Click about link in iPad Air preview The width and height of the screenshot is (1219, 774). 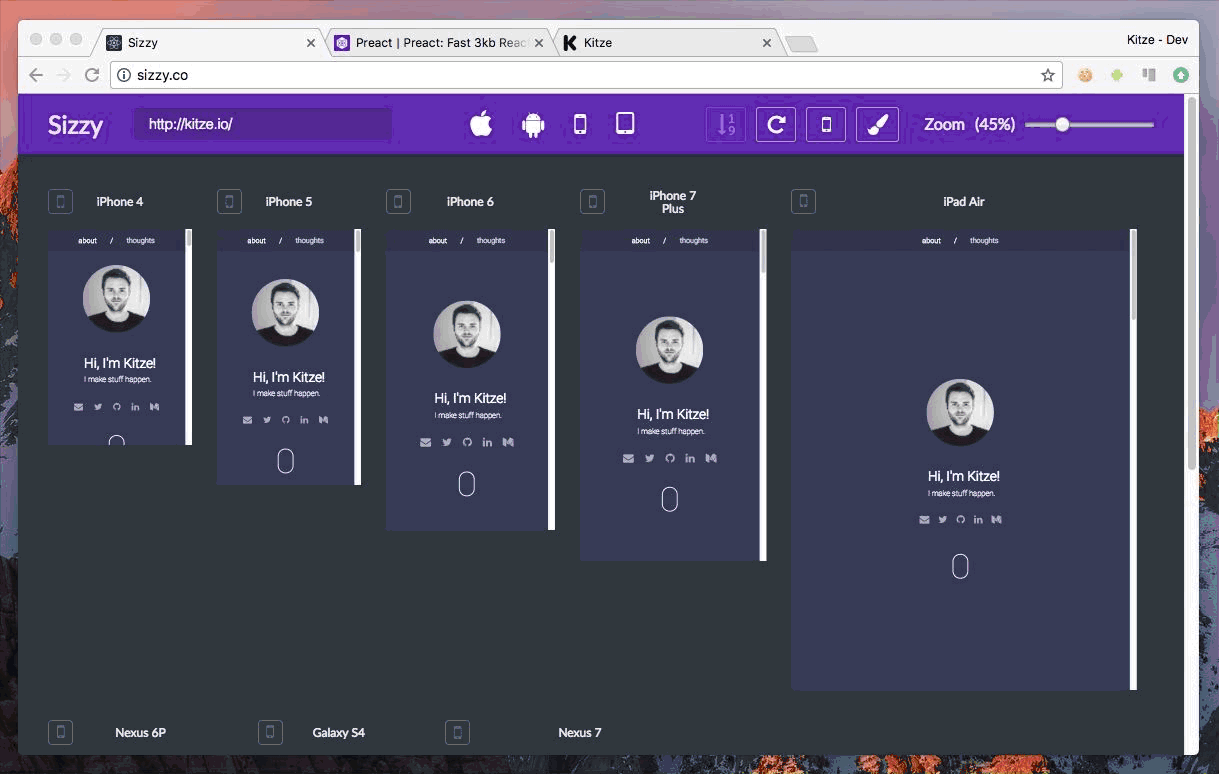931,241
